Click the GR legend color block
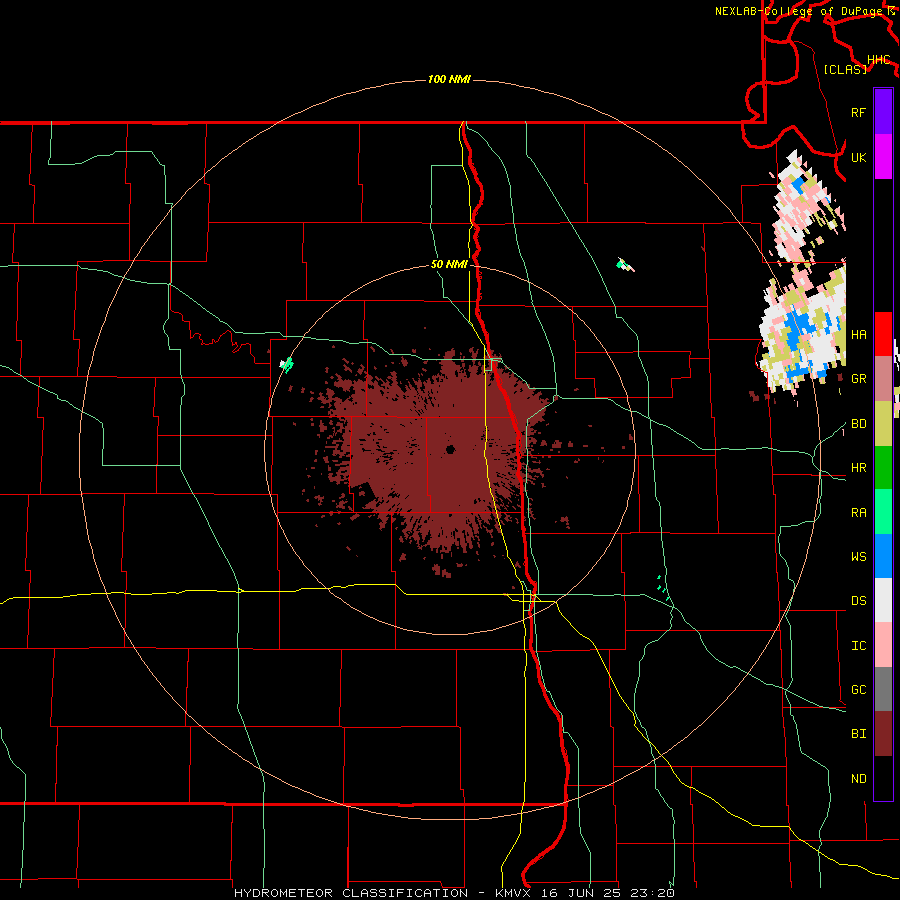 click(883, 379)
